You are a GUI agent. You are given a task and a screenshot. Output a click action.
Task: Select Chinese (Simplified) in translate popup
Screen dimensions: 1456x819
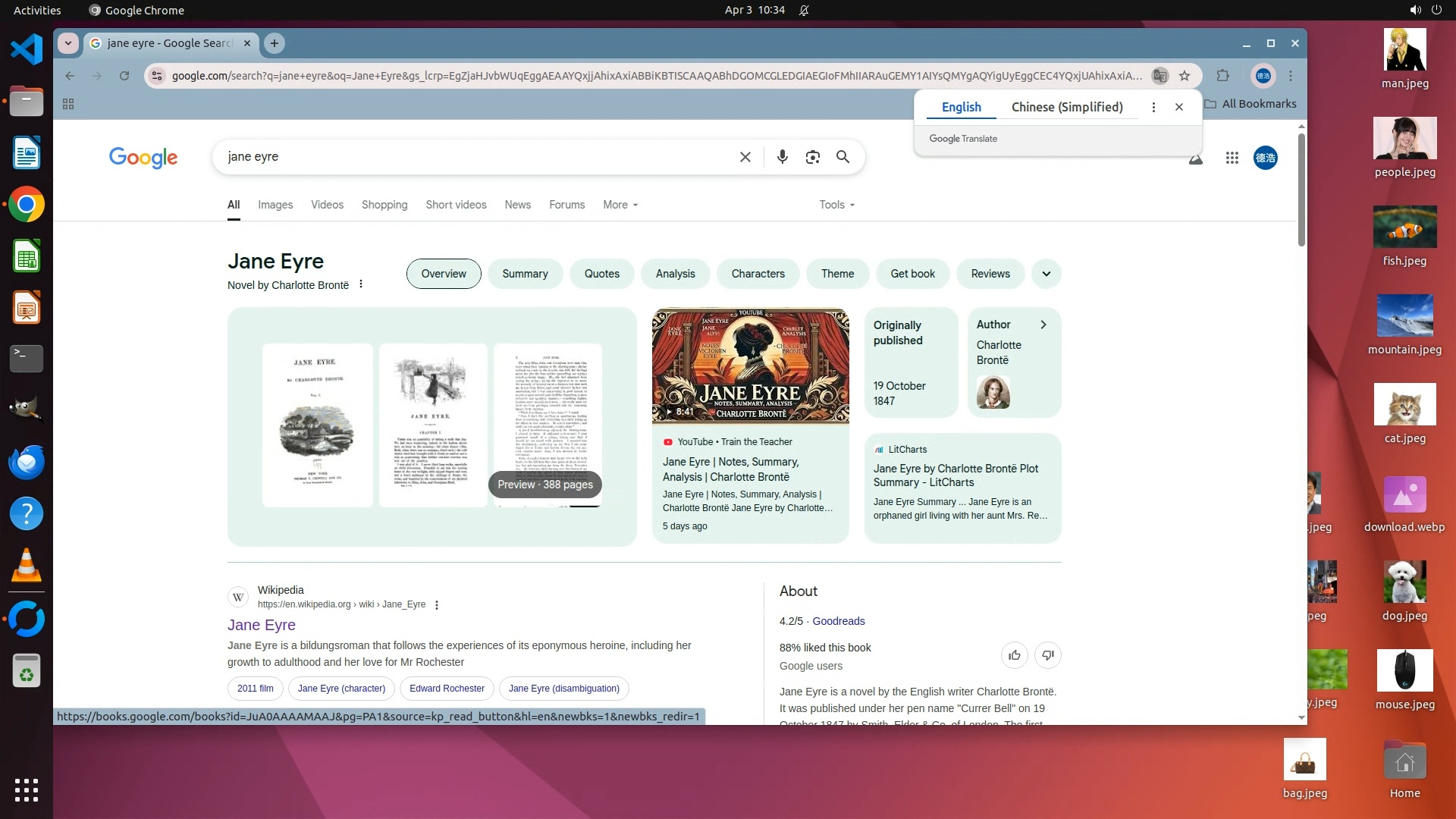click(1066, 107)
